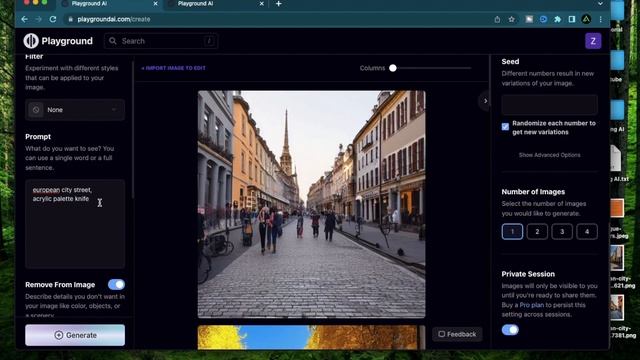Click the browser forward arrow
The height and width of the screenshot is (360, 640).
tap(38, 19)
